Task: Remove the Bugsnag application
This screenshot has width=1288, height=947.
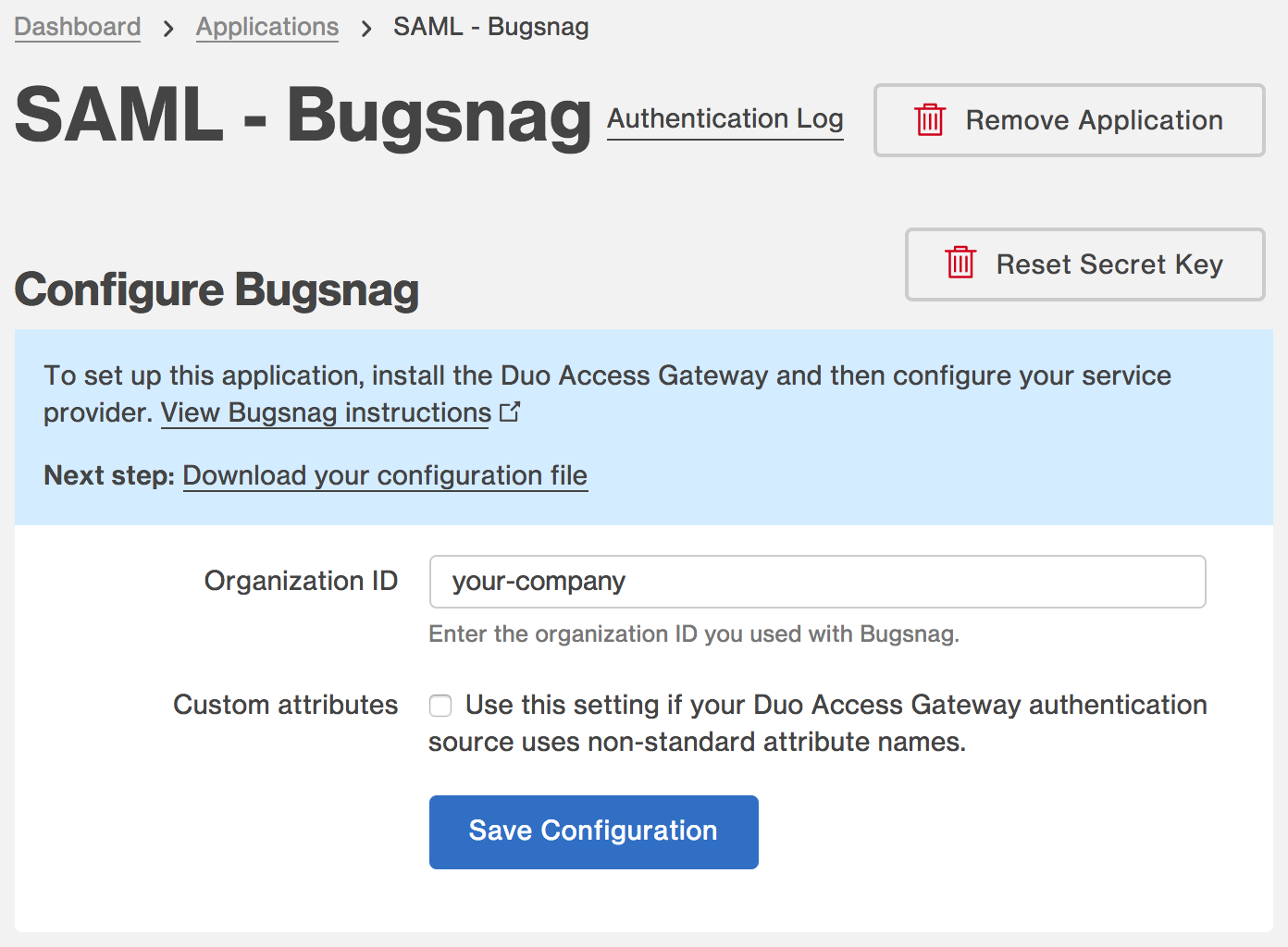Action: click(1069, 120)
